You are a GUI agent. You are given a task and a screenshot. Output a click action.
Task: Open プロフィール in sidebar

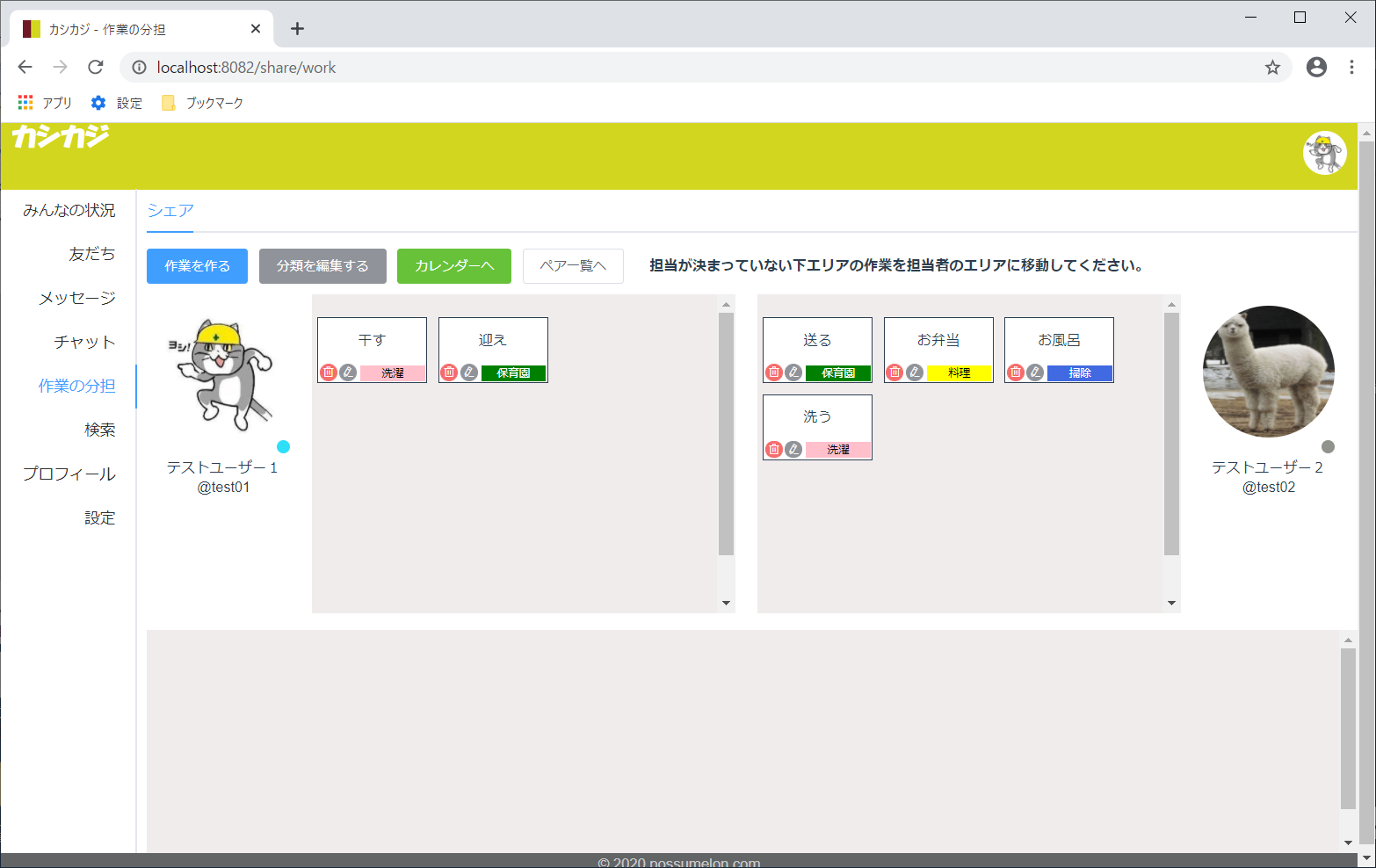pyautogui.click(x=69, y=474)
